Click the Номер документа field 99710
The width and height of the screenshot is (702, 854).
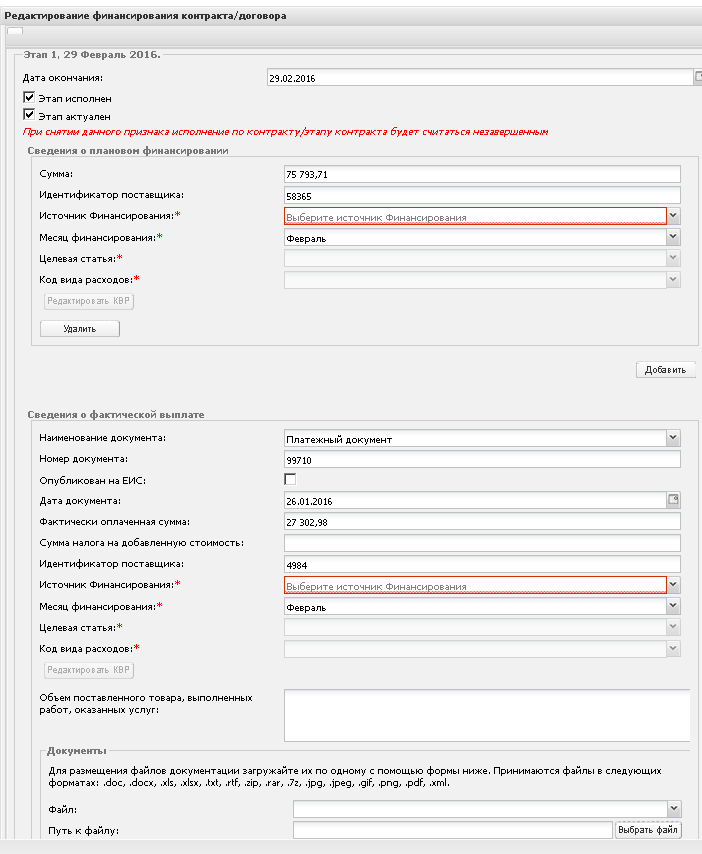tap(482, 460)
